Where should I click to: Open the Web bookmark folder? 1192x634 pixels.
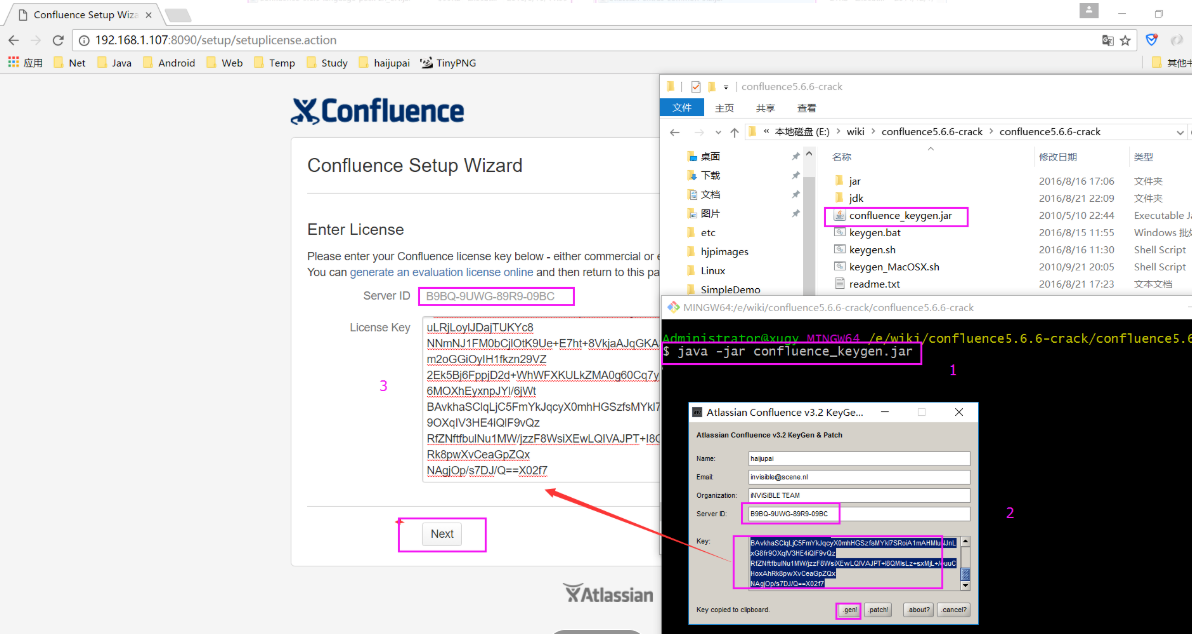click(224, 63)
